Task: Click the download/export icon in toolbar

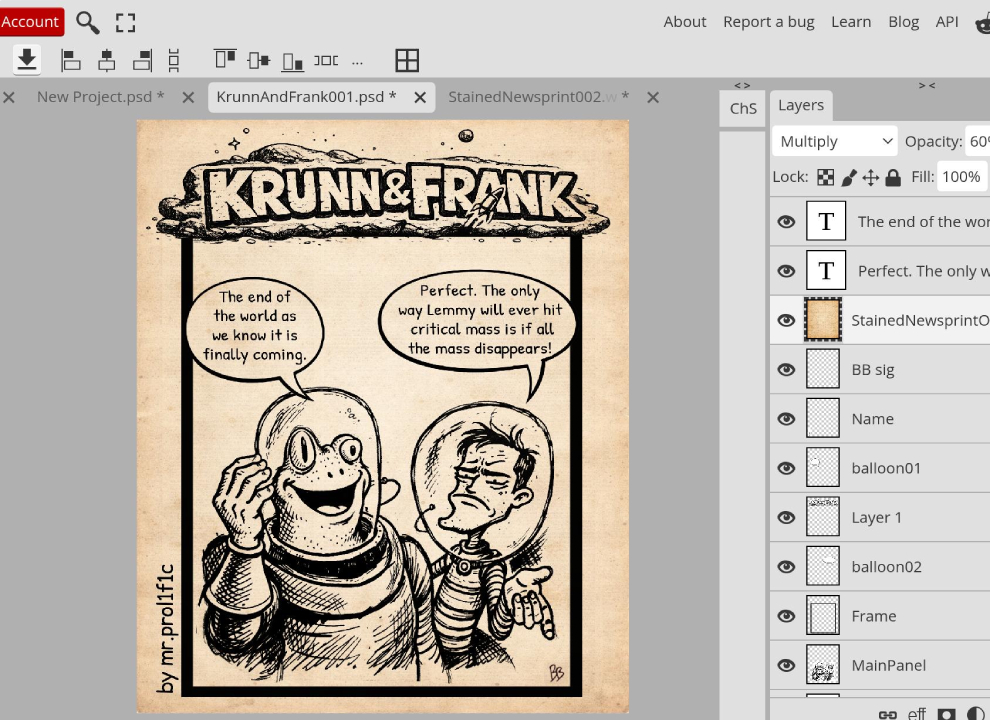Action: click(x=27, y=60)
